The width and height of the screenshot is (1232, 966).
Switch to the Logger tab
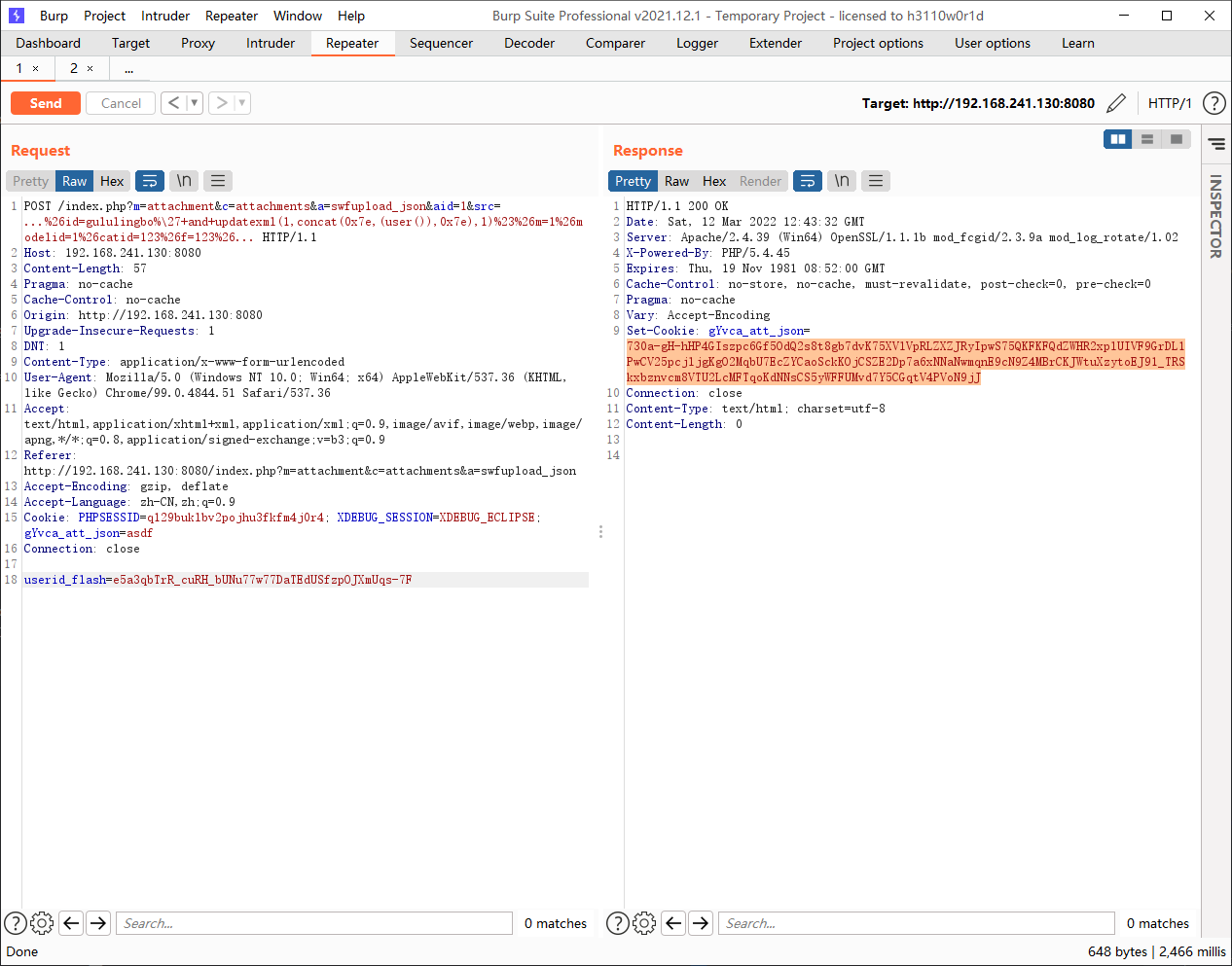tap(697, 43)
